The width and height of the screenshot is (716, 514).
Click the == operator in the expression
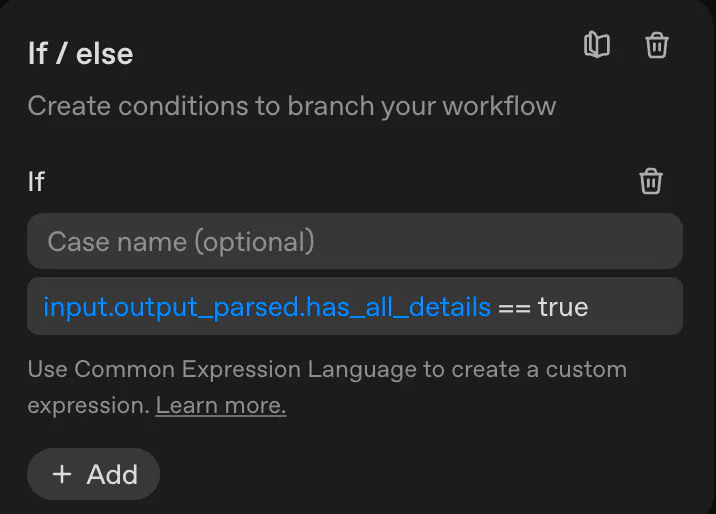click(514, 306)
